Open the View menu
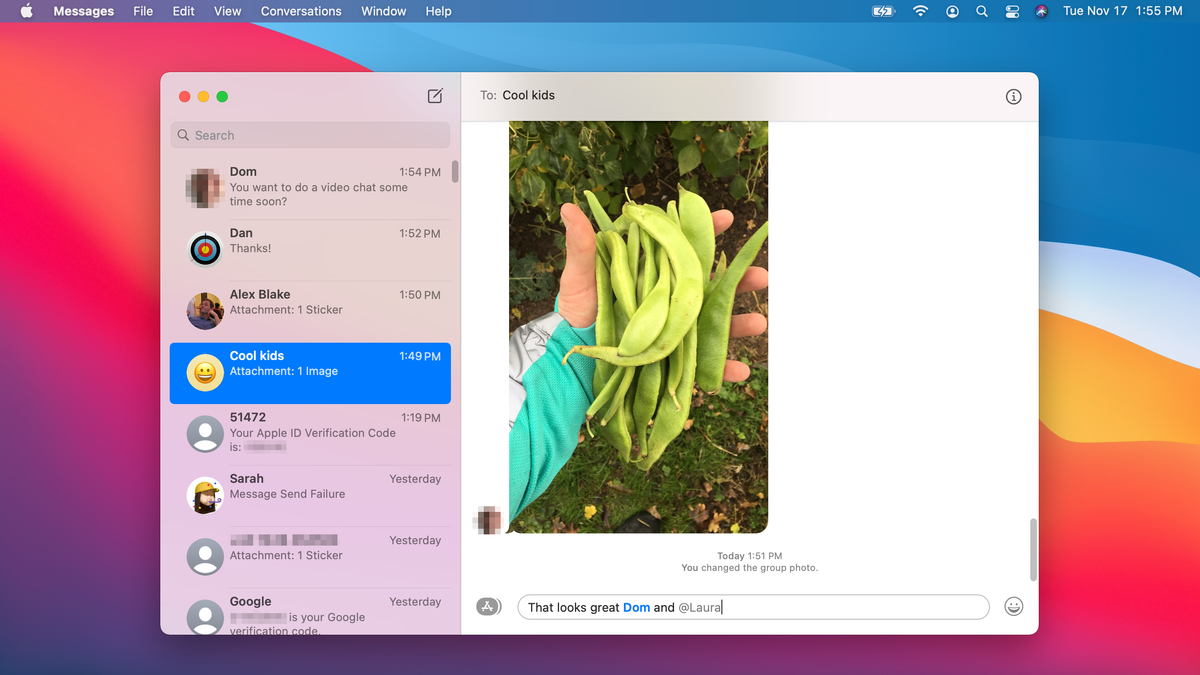The image size is (1200, 675). coord(227,11)
